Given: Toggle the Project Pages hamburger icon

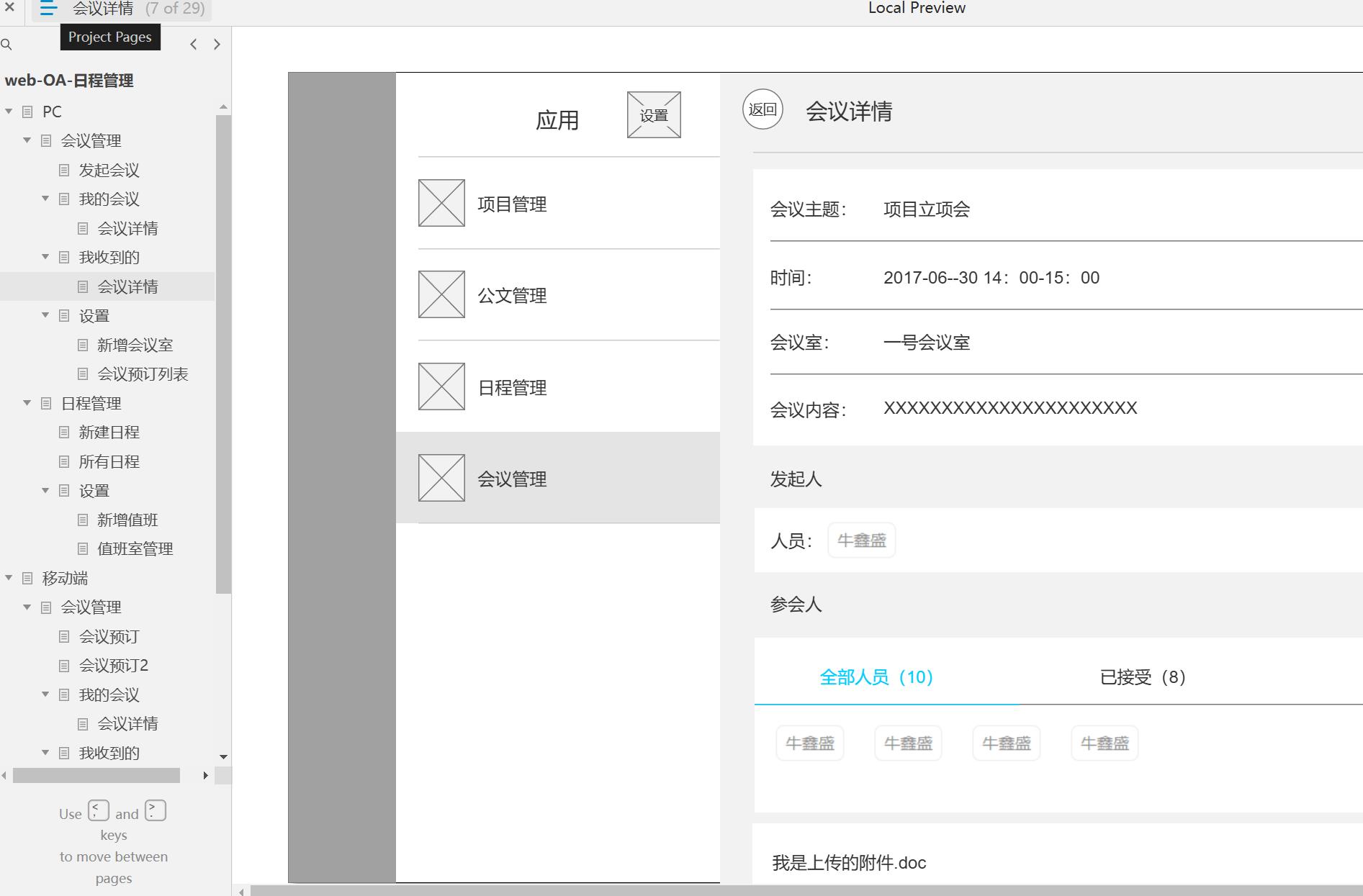Looking at the screenshot, I should (48, 9).
